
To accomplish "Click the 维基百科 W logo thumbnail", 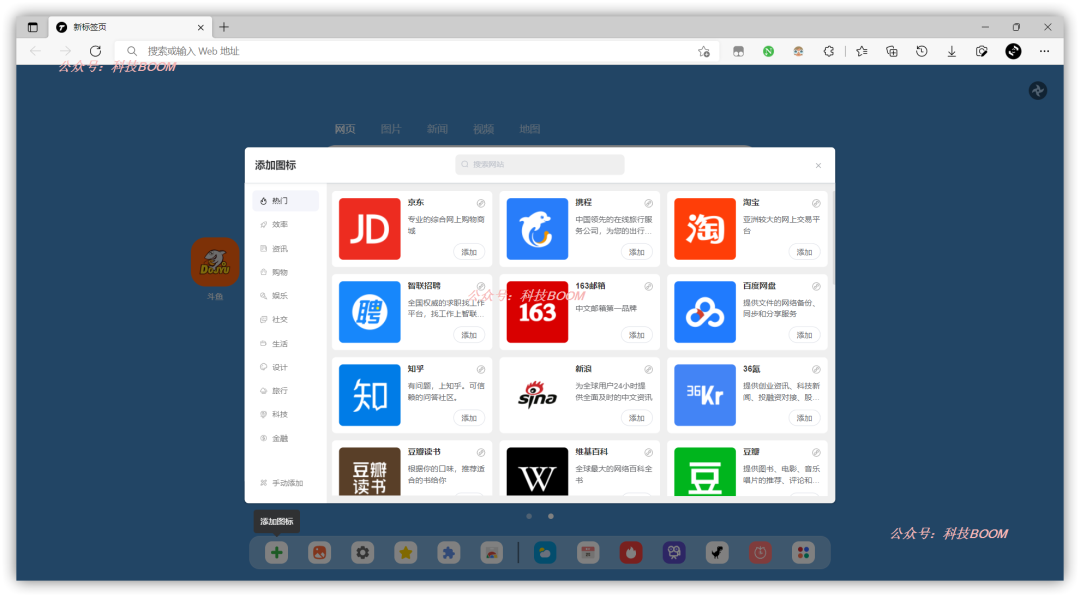I will pos(537,472).
